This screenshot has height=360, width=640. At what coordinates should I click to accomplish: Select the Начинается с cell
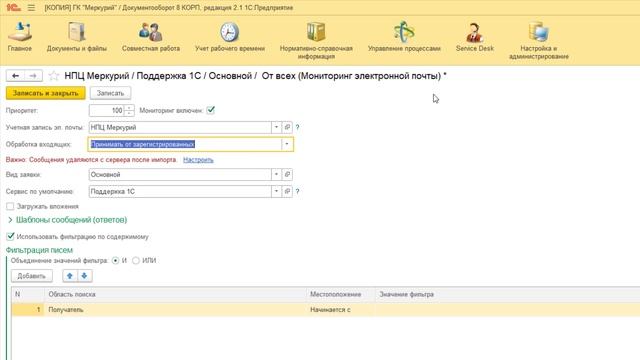pos(340,309)
